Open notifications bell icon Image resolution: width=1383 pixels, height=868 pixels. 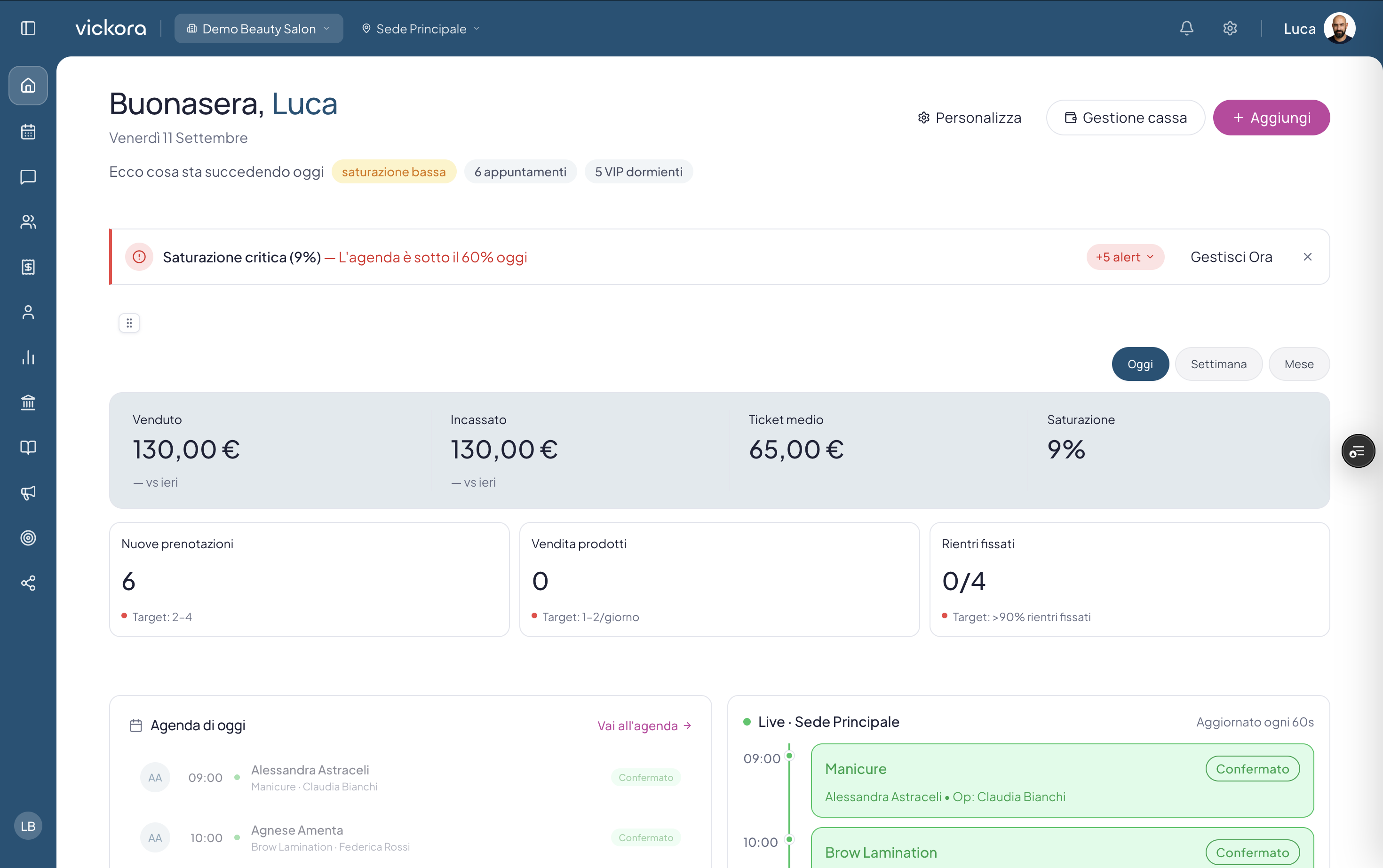pyautogui.click(x=1186, y=28)
